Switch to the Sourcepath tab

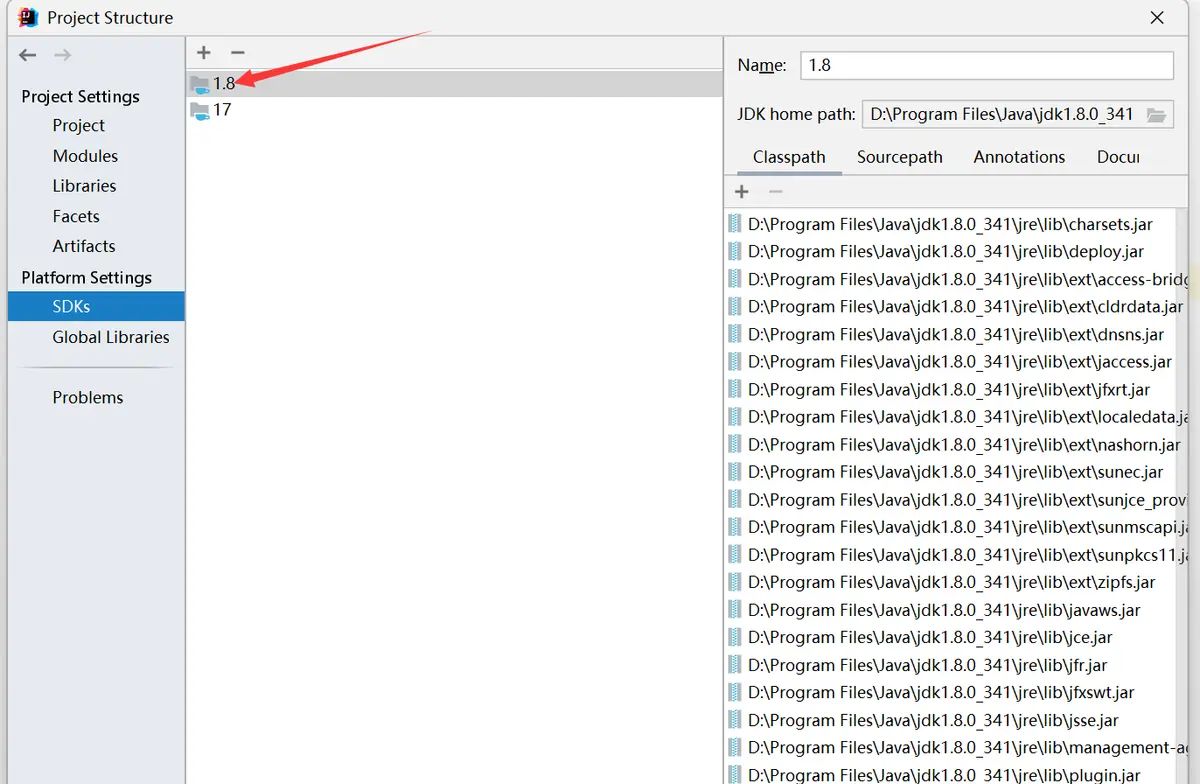[900, 157]
